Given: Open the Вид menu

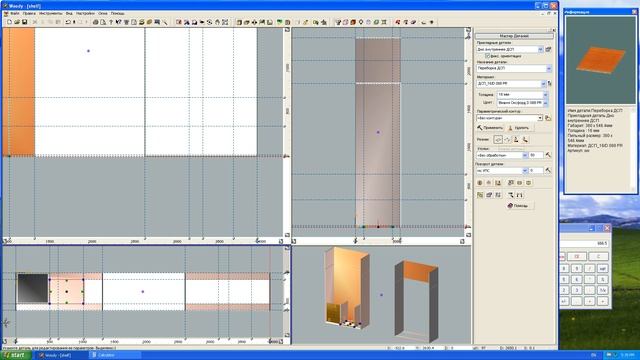Looking at the screenshot, I should click(69, 13).
